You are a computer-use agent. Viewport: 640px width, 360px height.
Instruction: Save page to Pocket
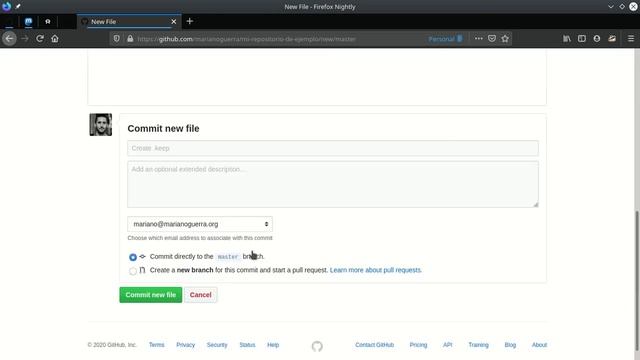tap(492, 39)
